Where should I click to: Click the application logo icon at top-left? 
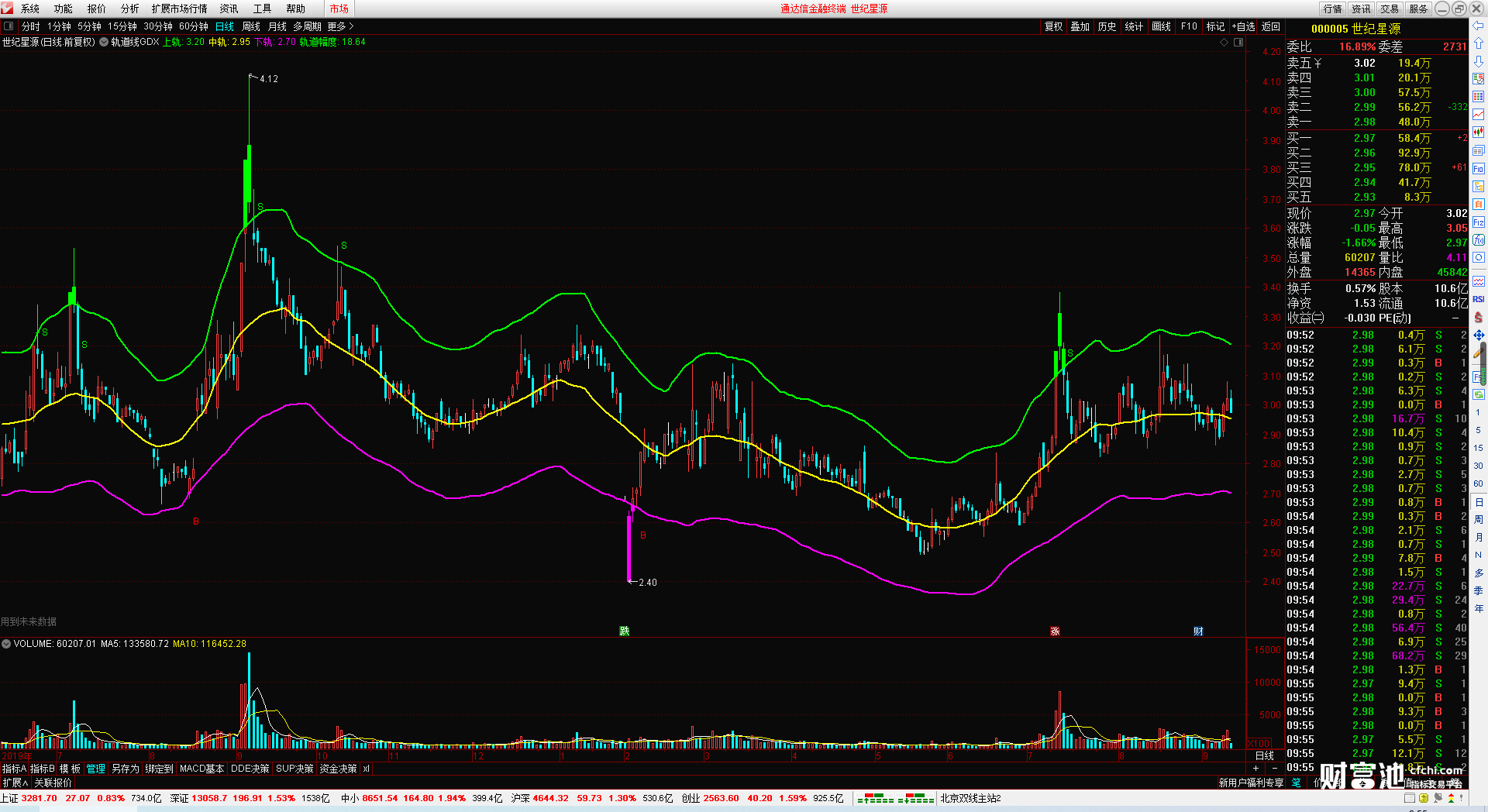(x=8, y=9)
